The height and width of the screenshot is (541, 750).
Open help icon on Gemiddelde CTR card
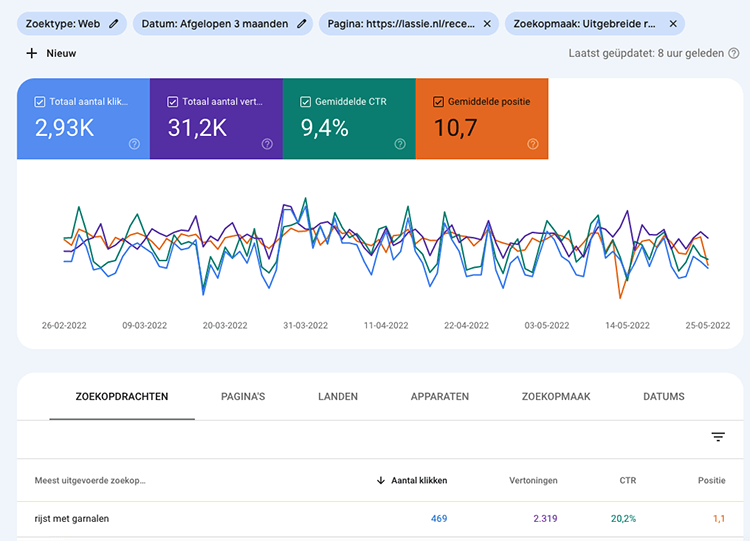(x=400, y=144)
